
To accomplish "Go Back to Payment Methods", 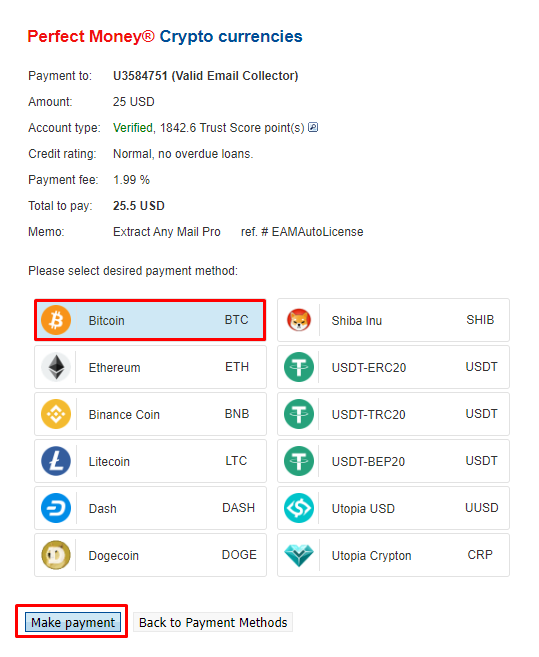I will pos(213,622).
